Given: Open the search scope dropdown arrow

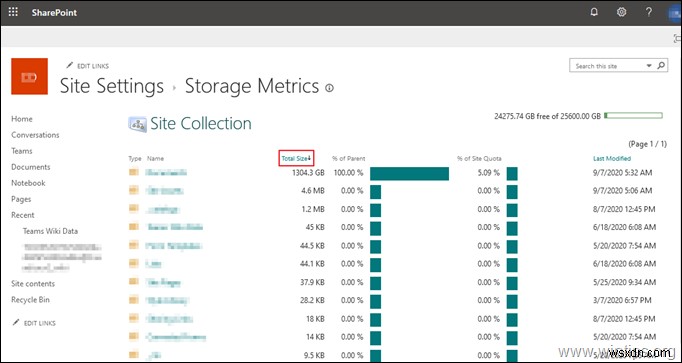Looking at the screenshot, I should (649, 66).
